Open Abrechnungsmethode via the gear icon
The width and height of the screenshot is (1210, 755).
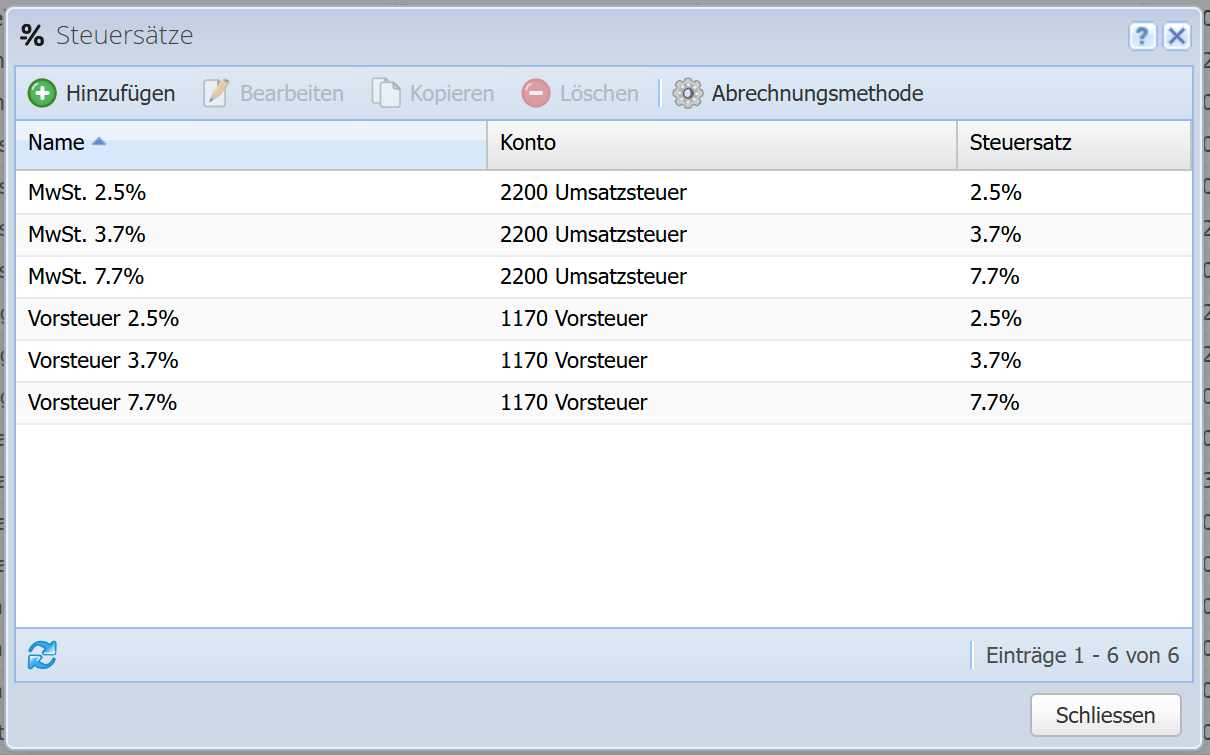[688, 93]
